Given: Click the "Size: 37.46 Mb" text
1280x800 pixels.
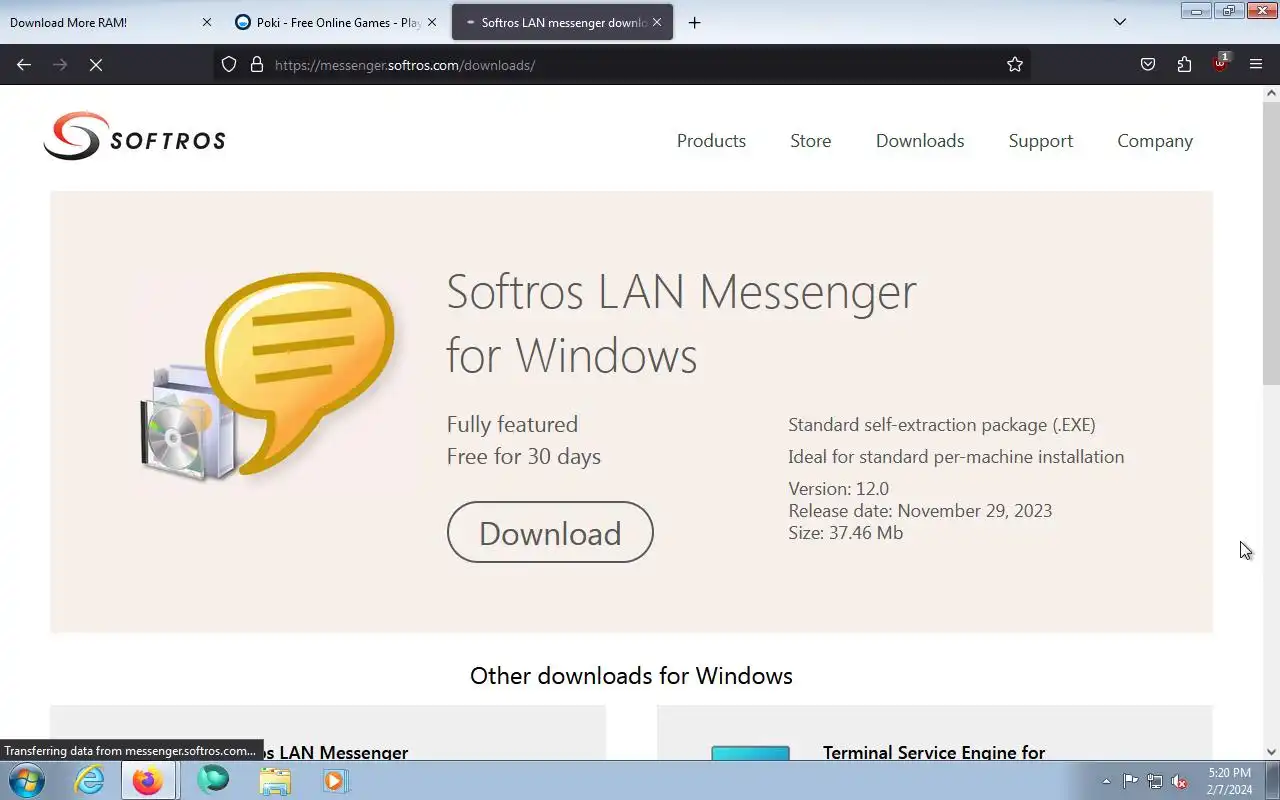Looking at the screenshot, I should [845, 533].
